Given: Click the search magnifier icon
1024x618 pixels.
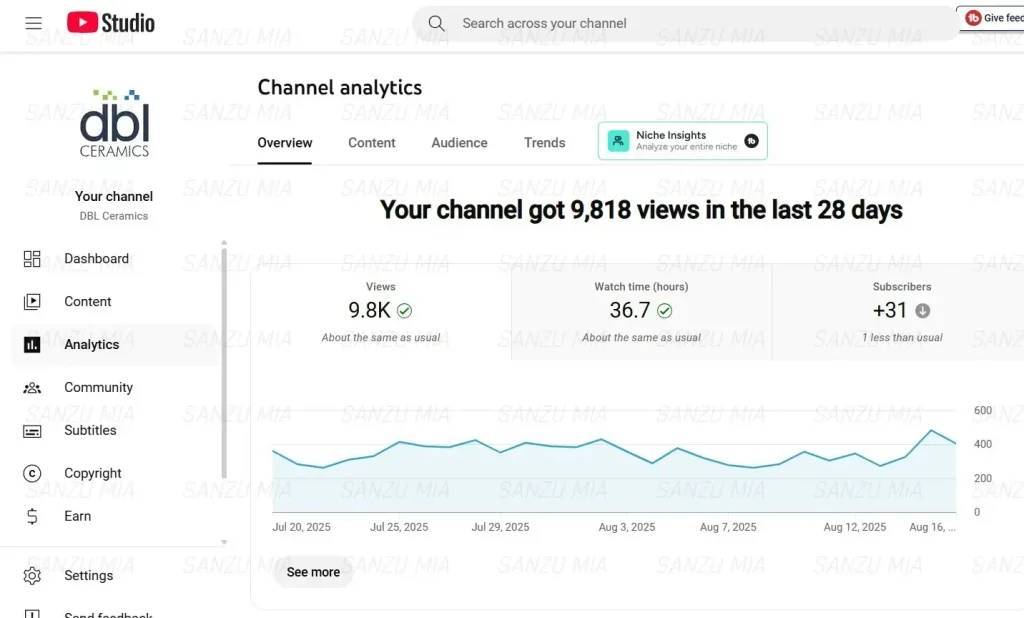Looking at the screenshot, I should click(x=436, y=22).
